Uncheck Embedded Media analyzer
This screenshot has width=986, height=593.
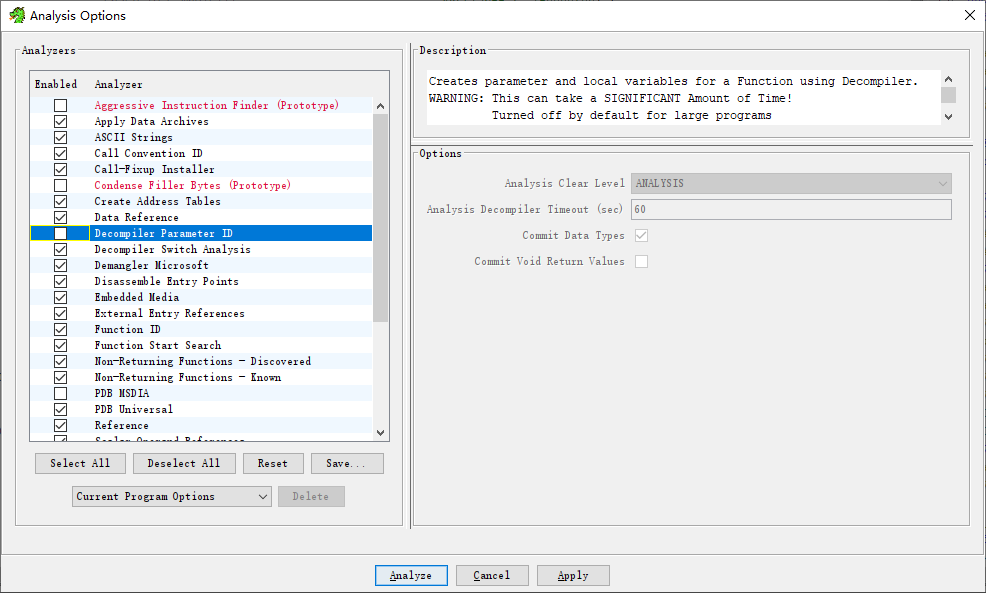pyautogui.click(x=60, y=297)
